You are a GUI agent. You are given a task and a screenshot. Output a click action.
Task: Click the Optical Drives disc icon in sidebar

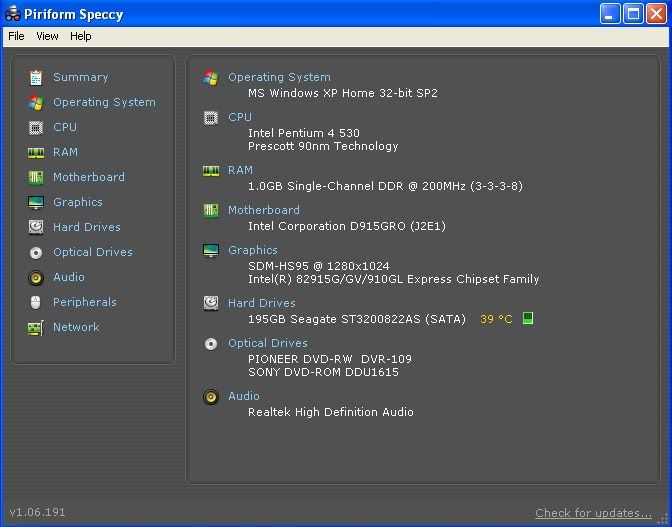(x=36, y=253)
